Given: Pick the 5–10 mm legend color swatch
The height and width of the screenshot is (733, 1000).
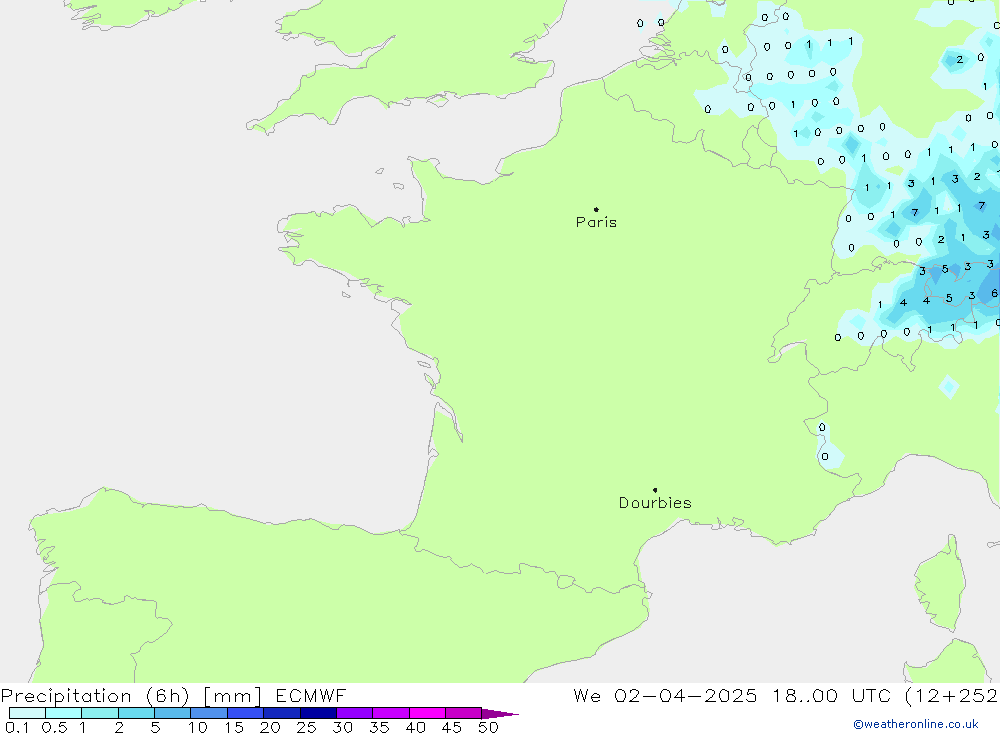Looking at the screenshot, I should click(173, 713).
